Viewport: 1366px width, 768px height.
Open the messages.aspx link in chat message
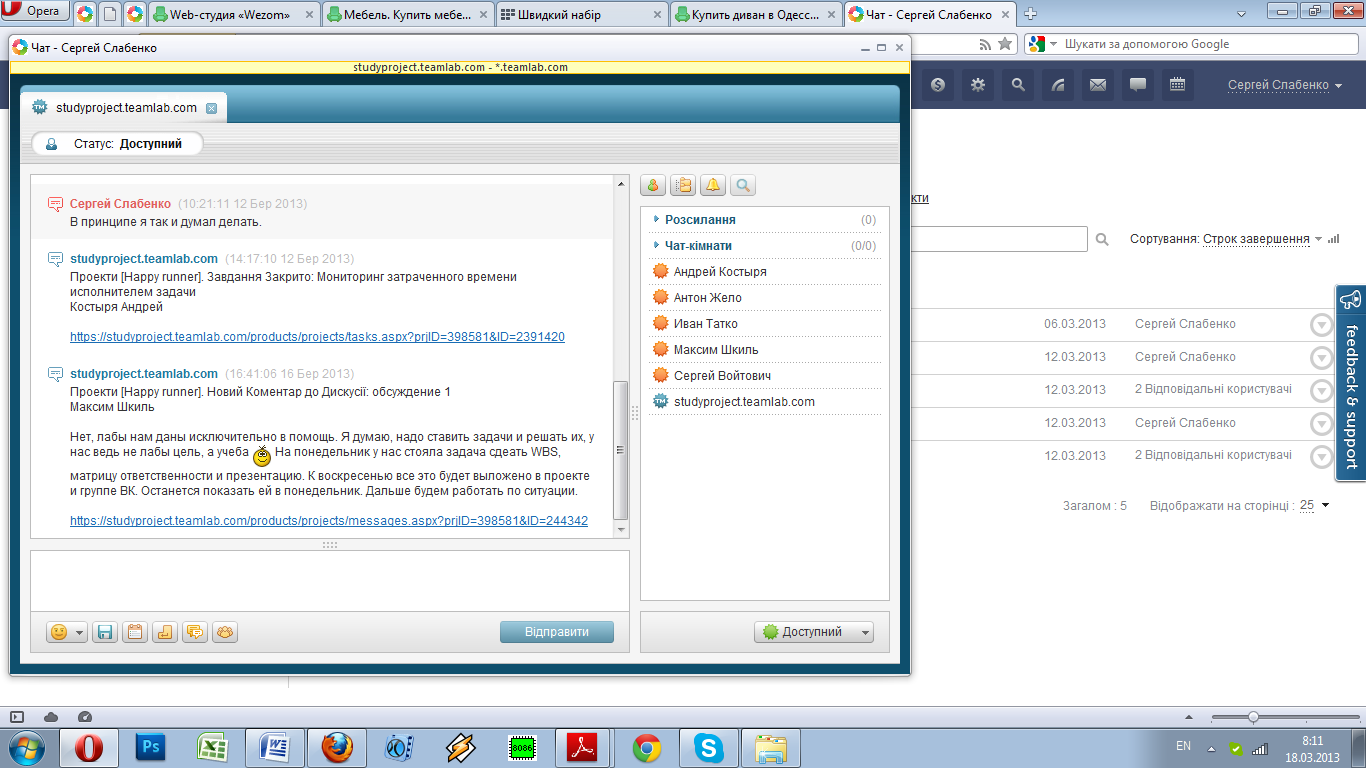coord(329,521)
